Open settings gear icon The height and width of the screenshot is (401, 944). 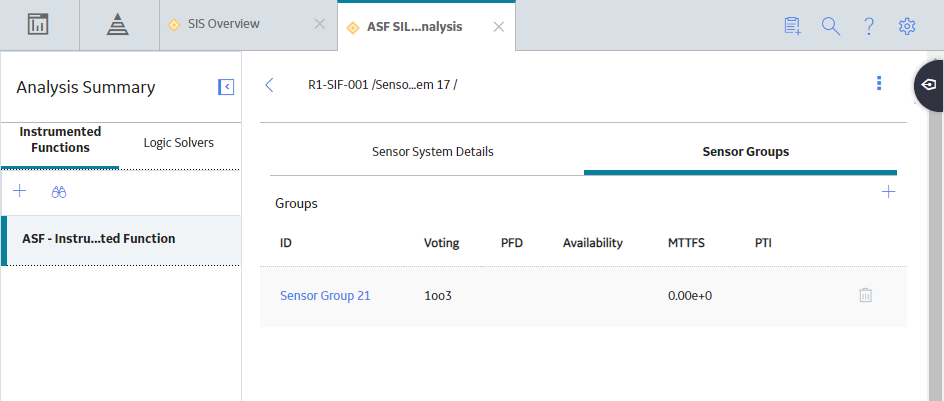(x=907, y=26)
